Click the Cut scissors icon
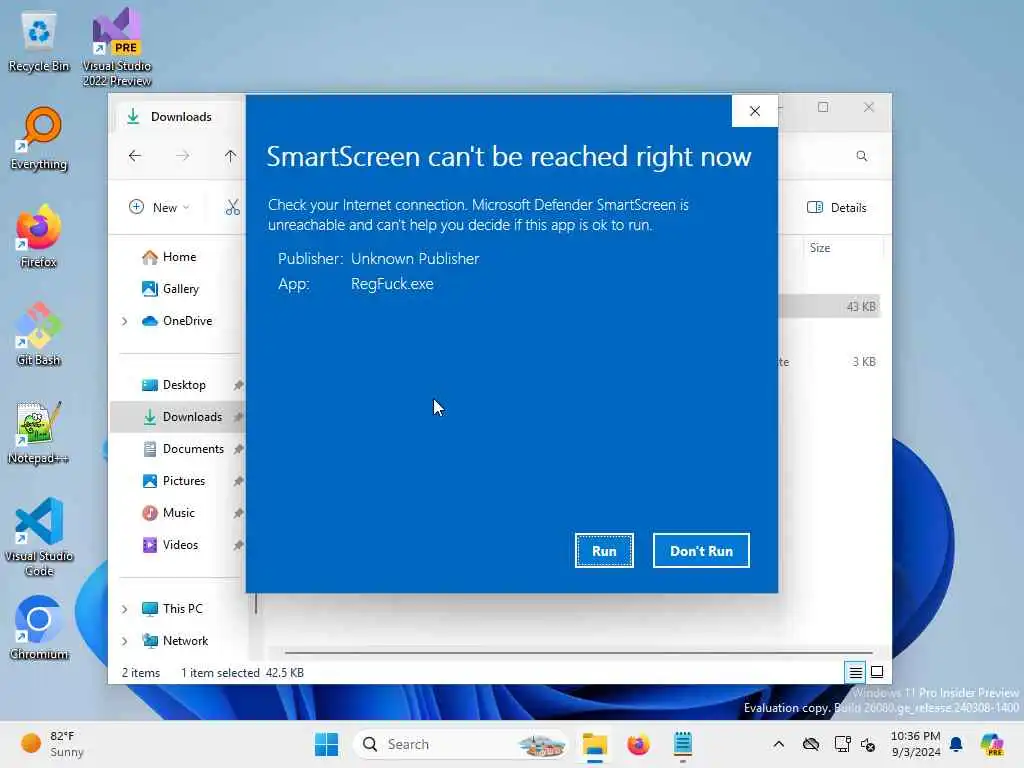The height and width of the screenshot is (768, 1024). (x=232, y=207)
